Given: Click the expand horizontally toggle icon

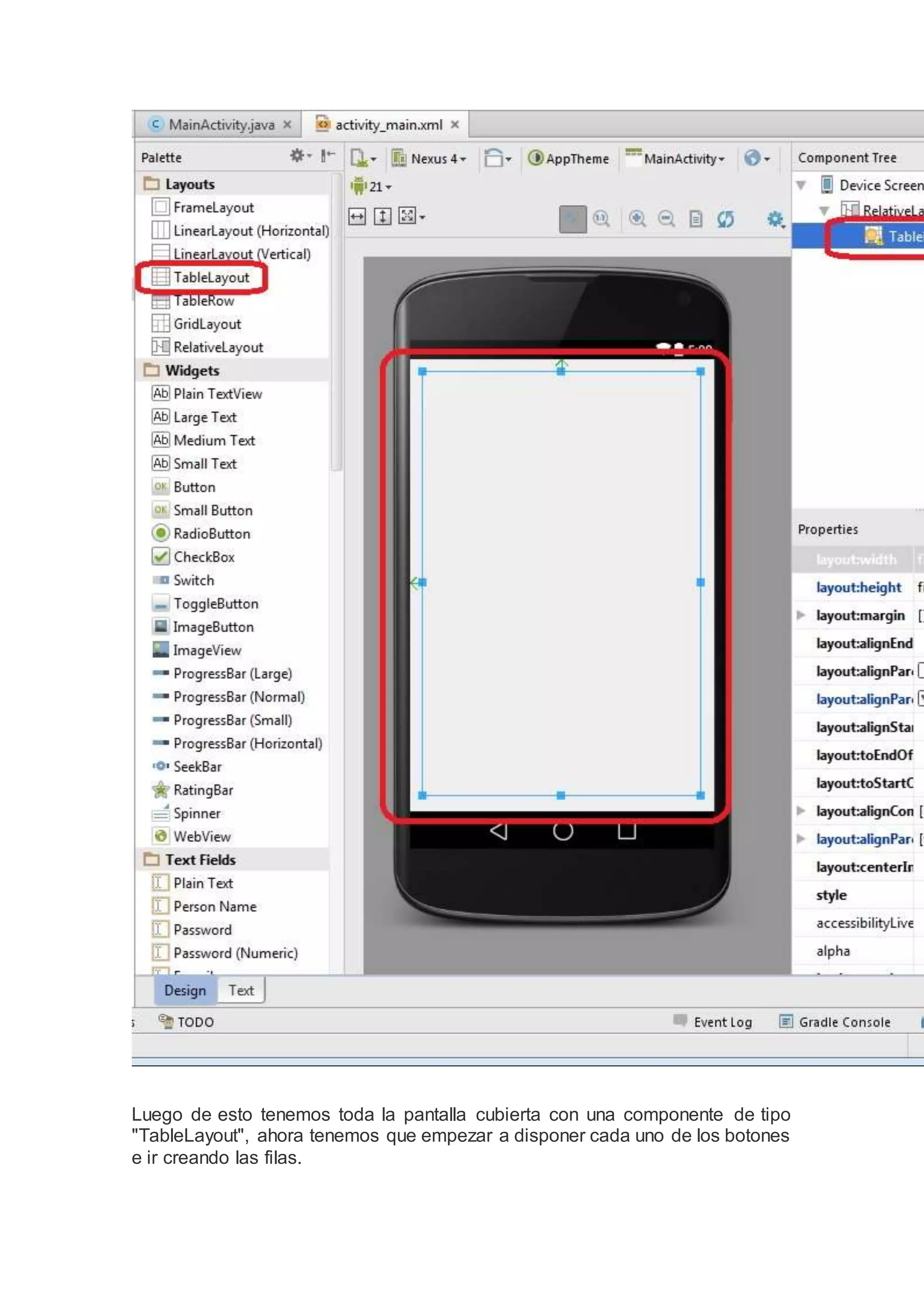Looking at the screenshot, I should [x=357, y=217].
